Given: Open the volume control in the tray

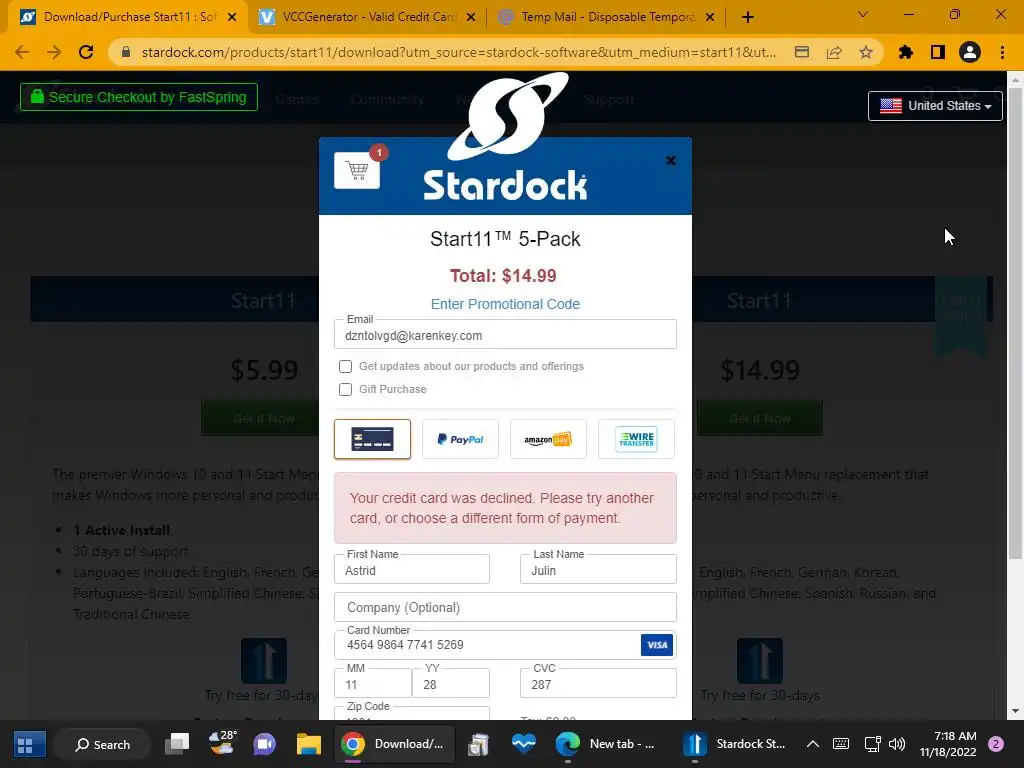Looking at the screenshot, I should (897, 744).
